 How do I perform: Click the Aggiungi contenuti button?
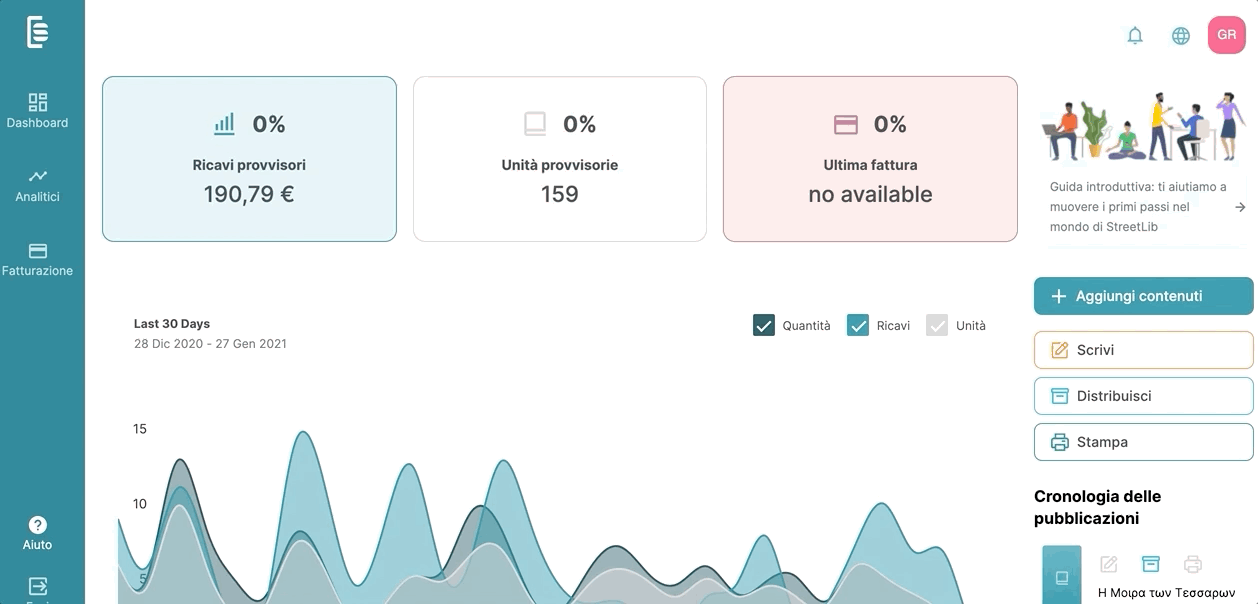(x=1144, y=296)
